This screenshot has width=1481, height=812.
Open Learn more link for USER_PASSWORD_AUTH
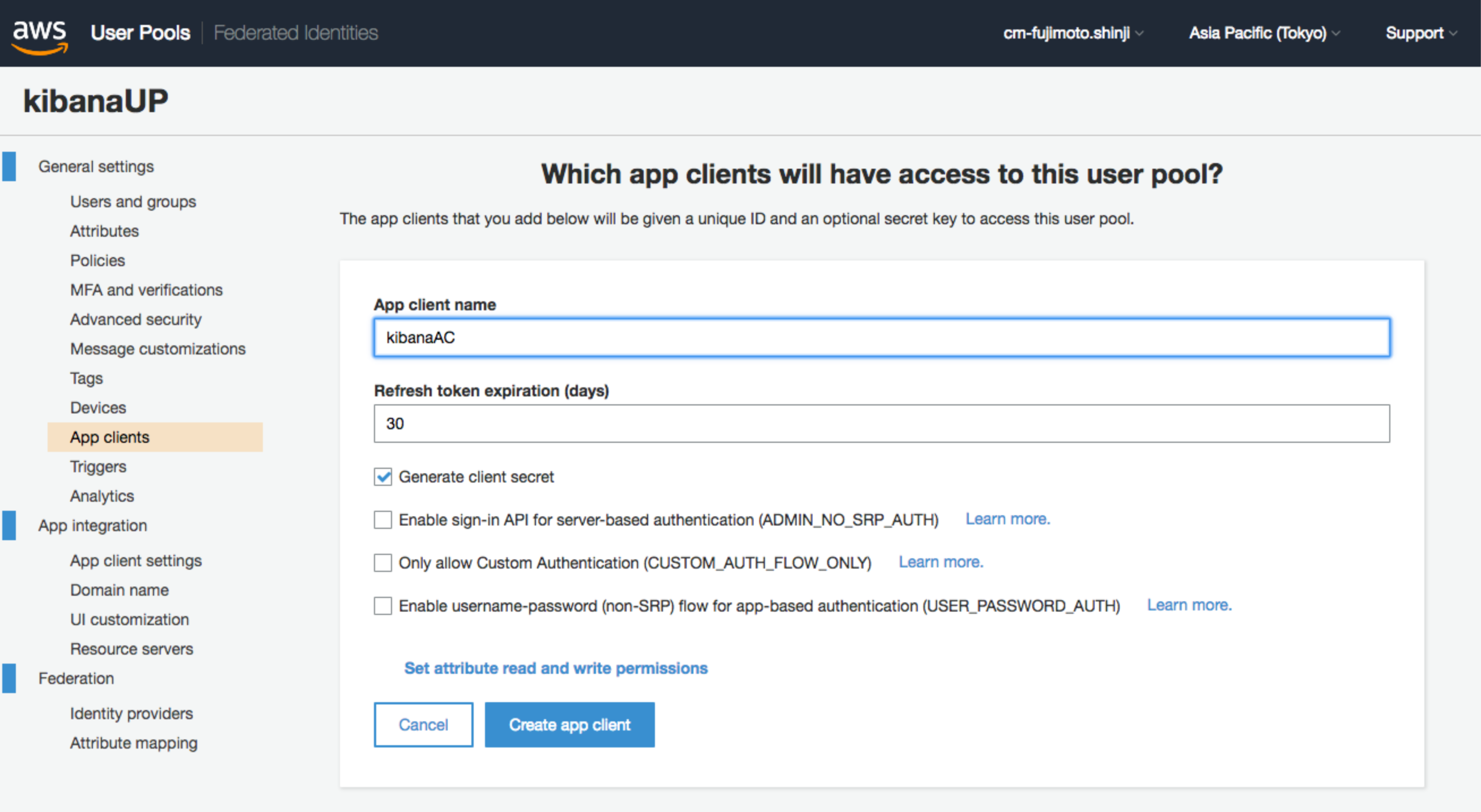[1189, 605]
